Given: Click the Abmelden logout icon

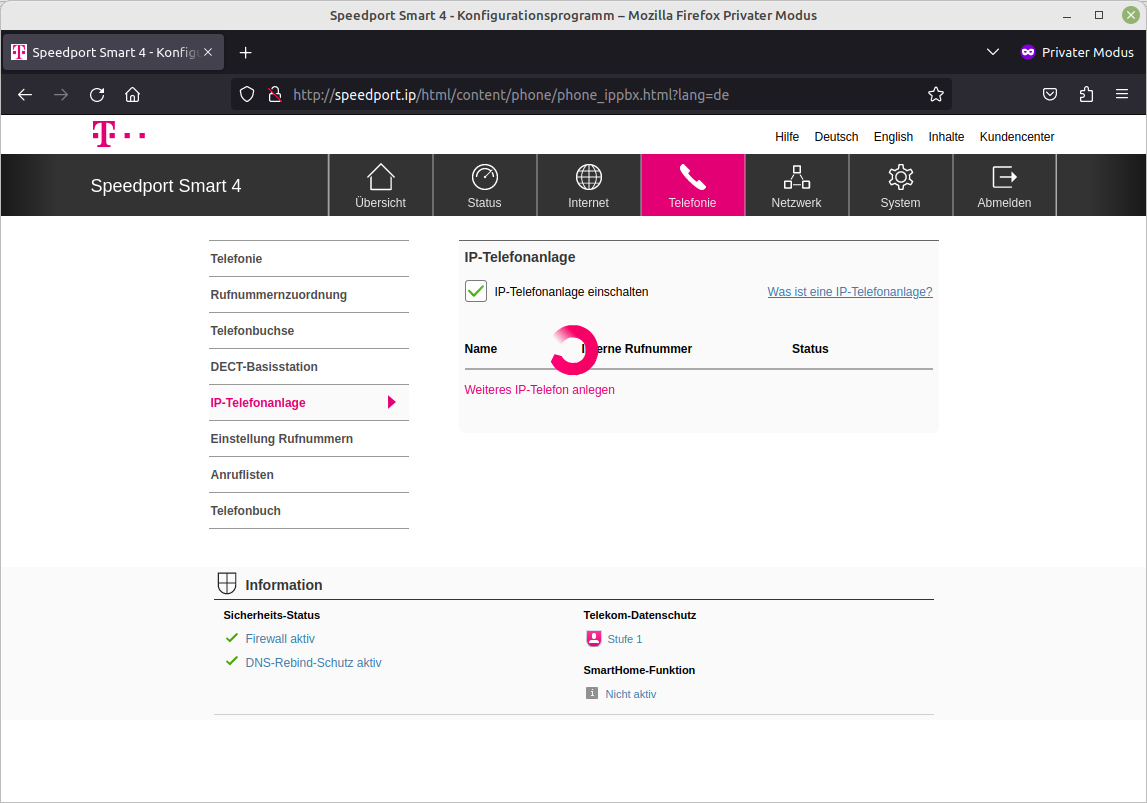Looking at the screenshot, I should point(1004,177).
